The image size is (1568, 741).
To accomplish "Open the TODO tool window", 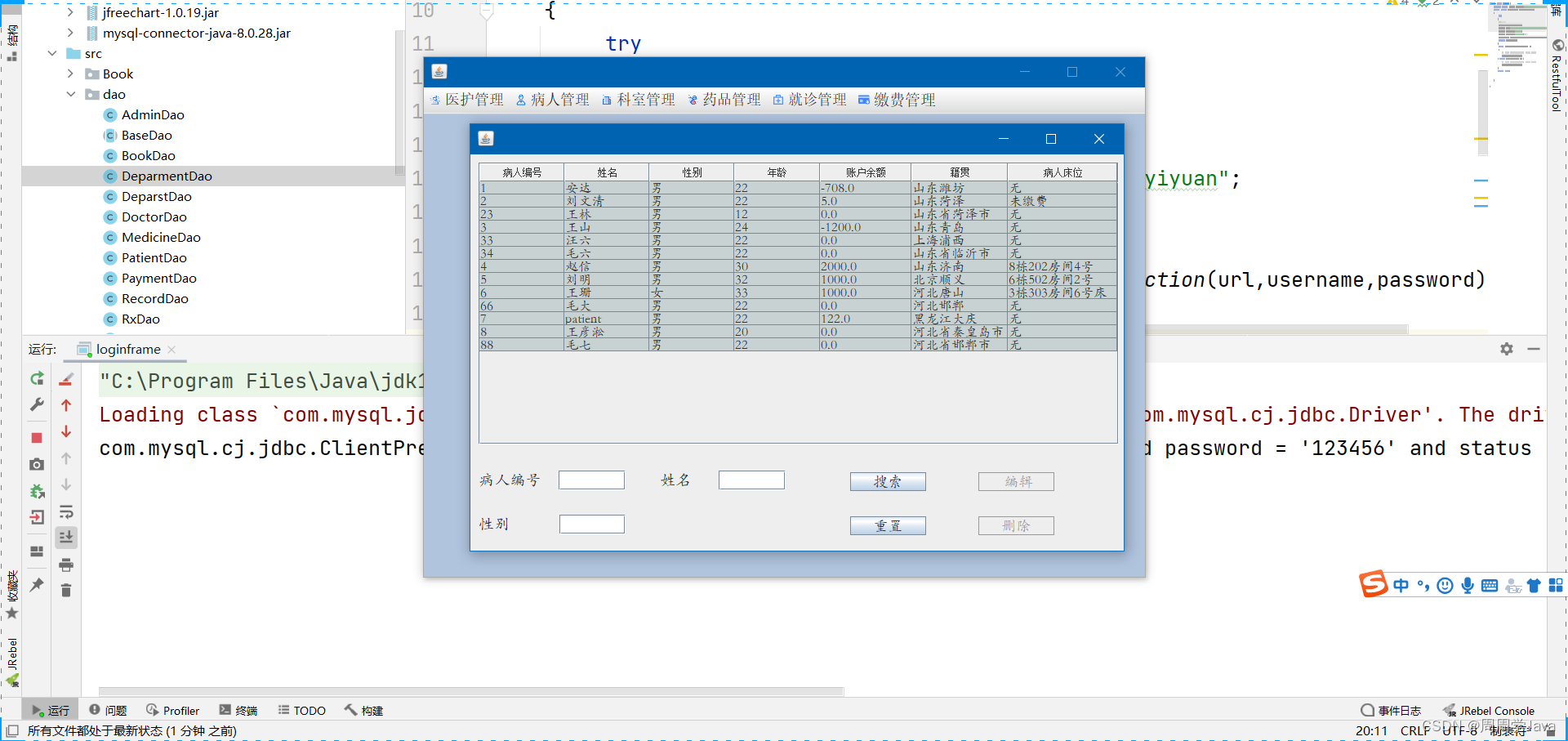I will click(x=301, y=710).
